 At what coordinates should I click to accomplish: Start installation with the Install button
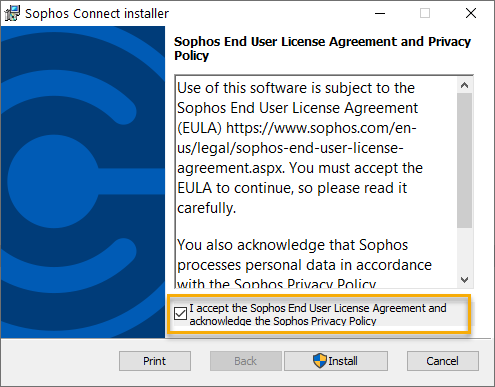point(336,361)
